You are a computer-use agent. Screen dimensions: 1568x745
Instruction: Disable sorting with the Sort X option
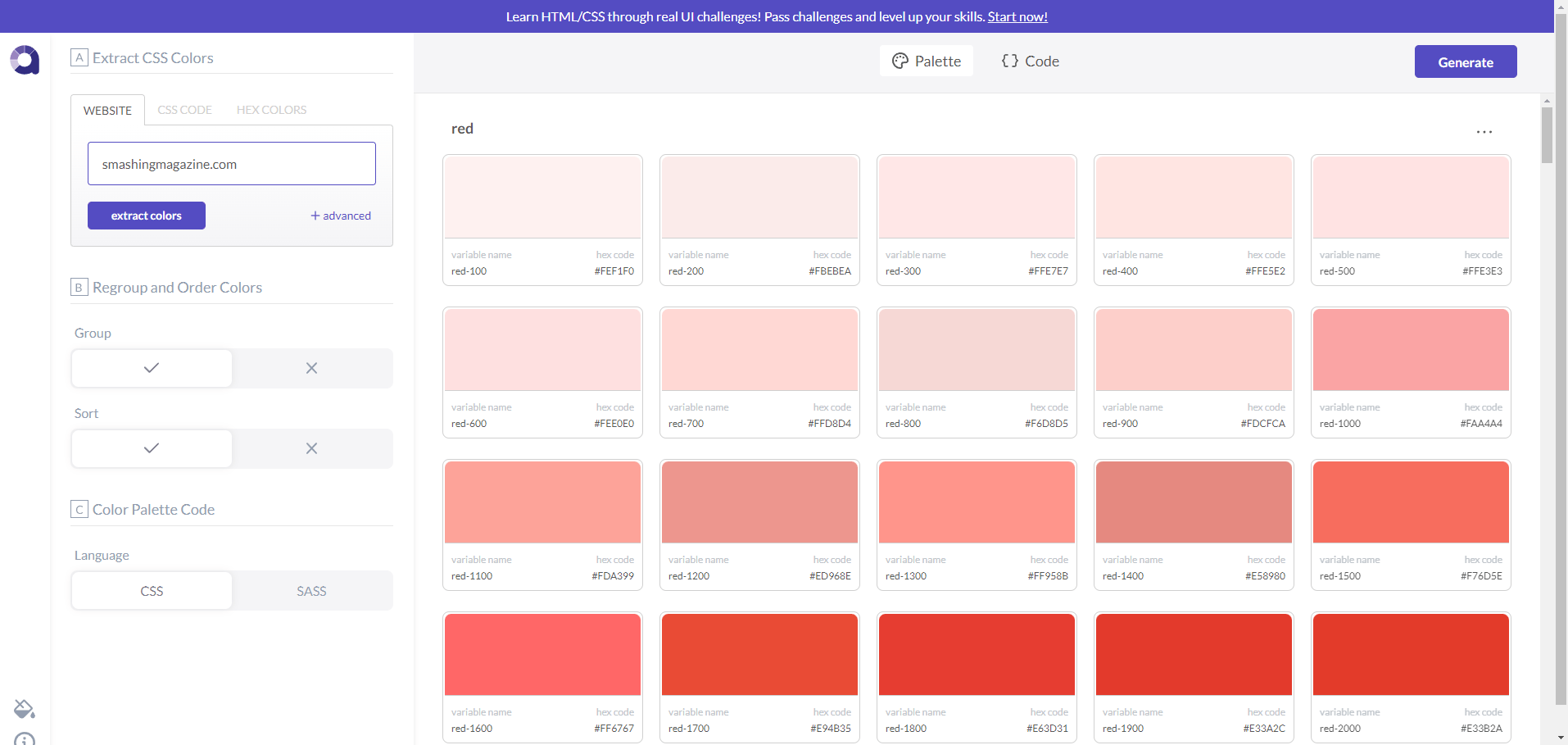[x=311, y=449]
